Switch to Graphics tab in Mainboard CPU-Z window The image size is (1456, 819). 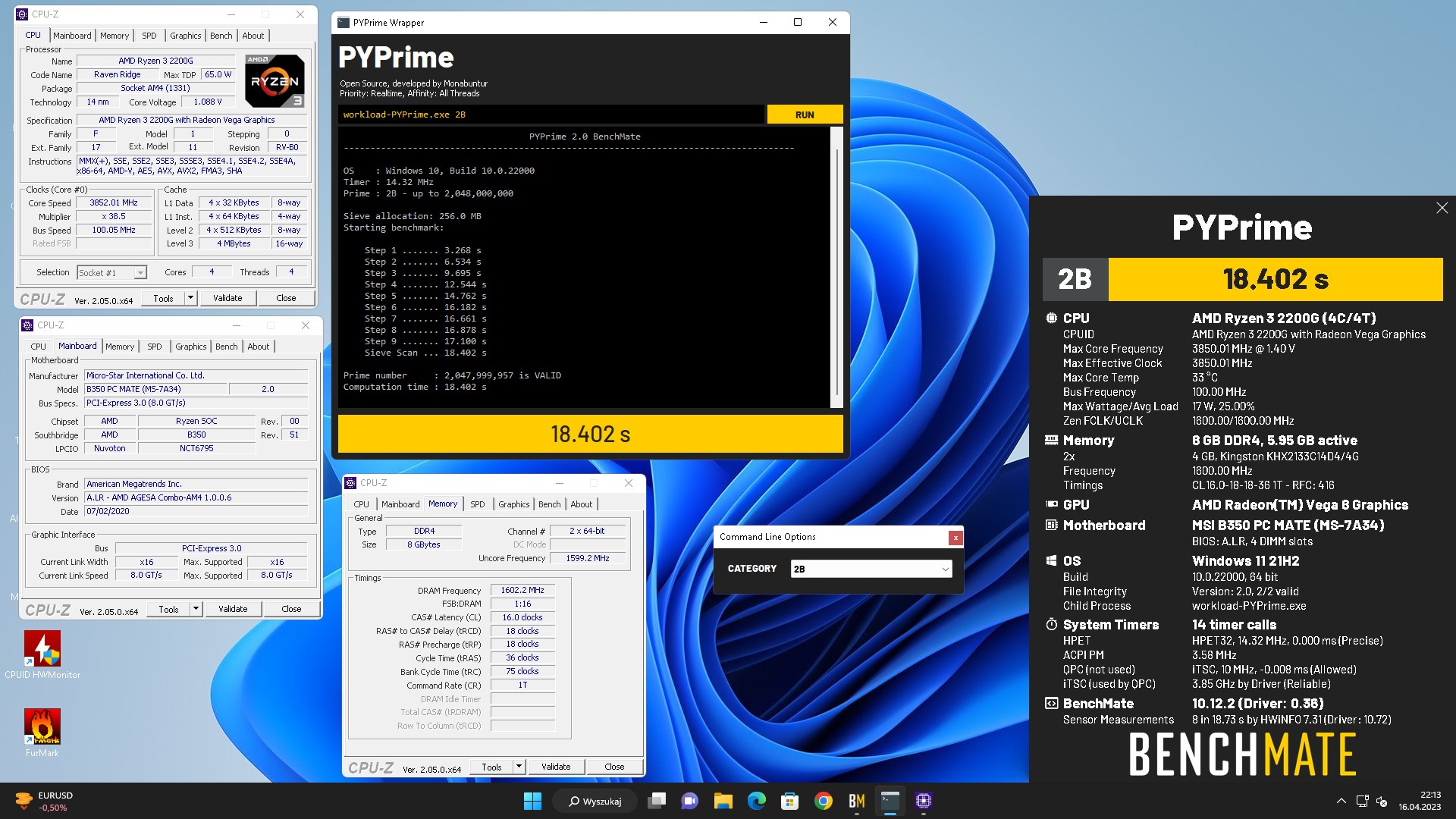click(x=191, y=347)
